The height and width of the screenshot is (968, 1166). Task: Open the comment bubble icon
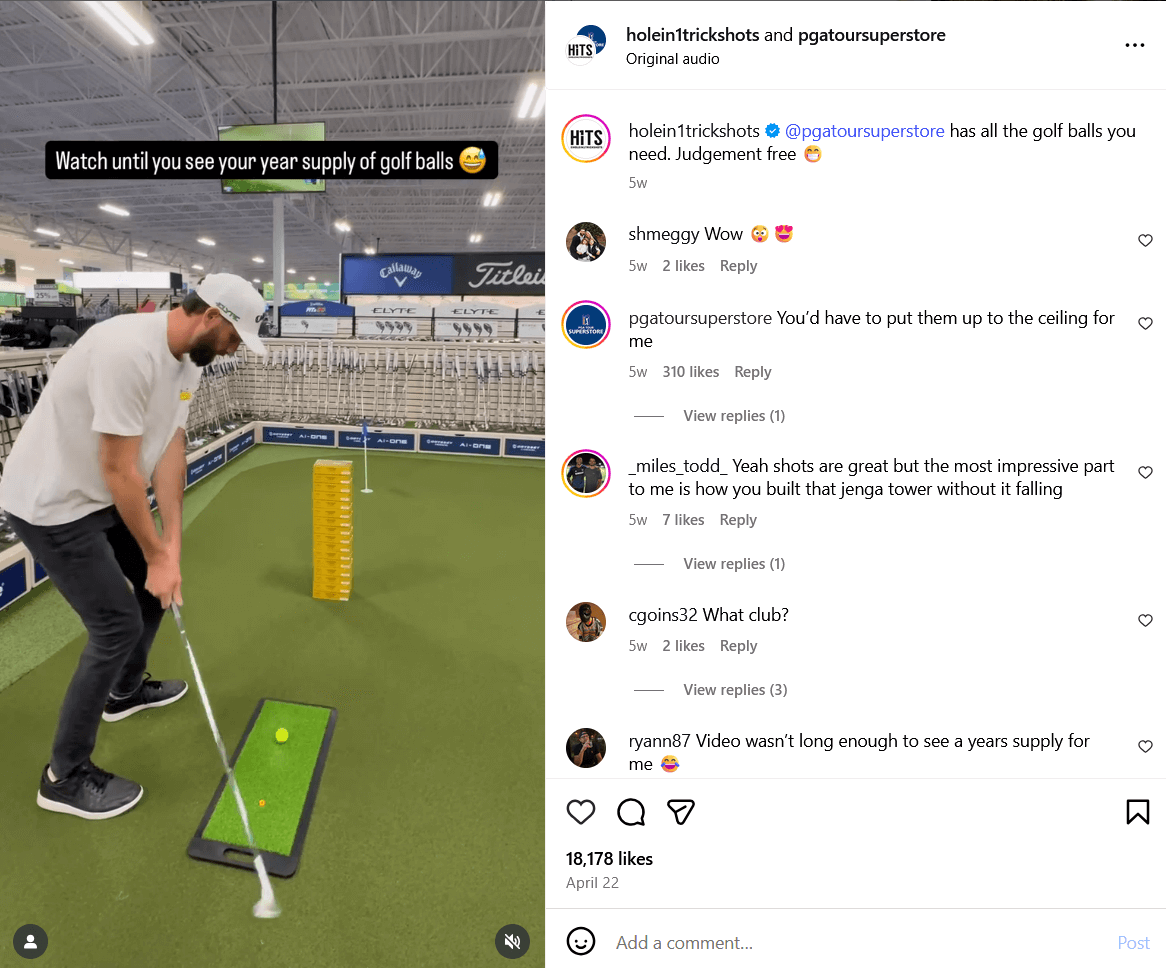click(x=631, y=812)
